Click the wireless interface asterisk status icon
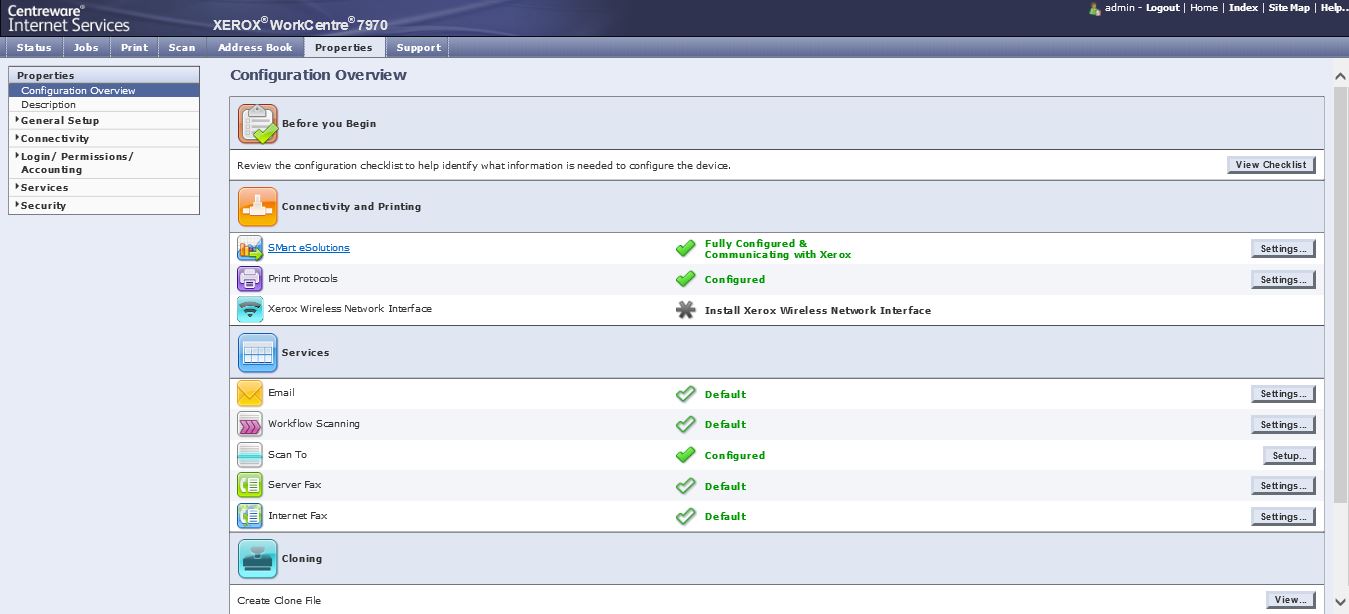Image resolution: width=1349 pixels, height=614 pixels. [685, 310]
